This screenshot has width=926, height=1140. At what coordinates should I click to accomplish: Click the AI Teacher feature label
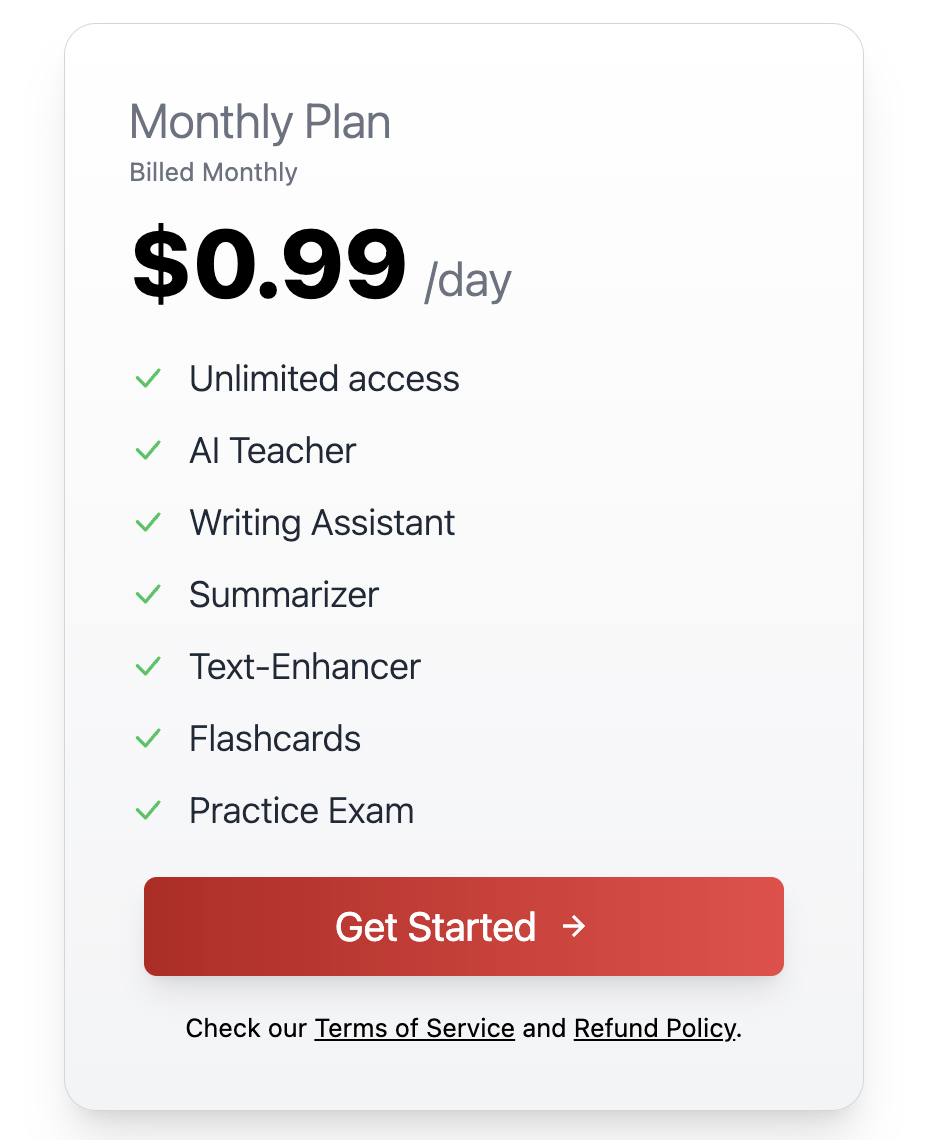[x=272, y=451]
